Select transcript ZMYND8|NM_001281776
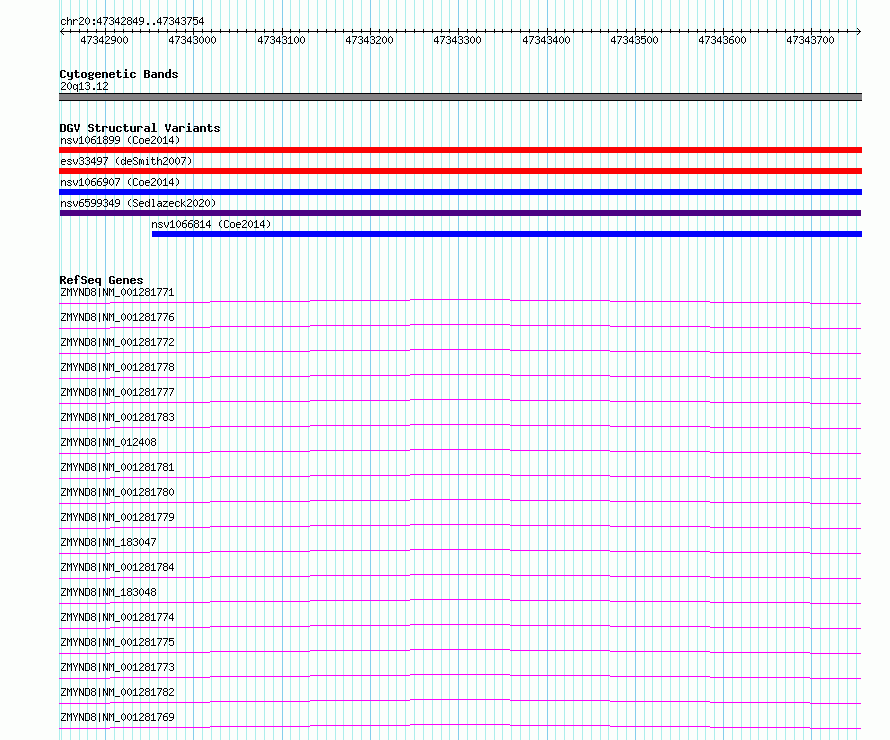This screenshot has width=890, height=740. pyautogui.click(x=117, y=317)
